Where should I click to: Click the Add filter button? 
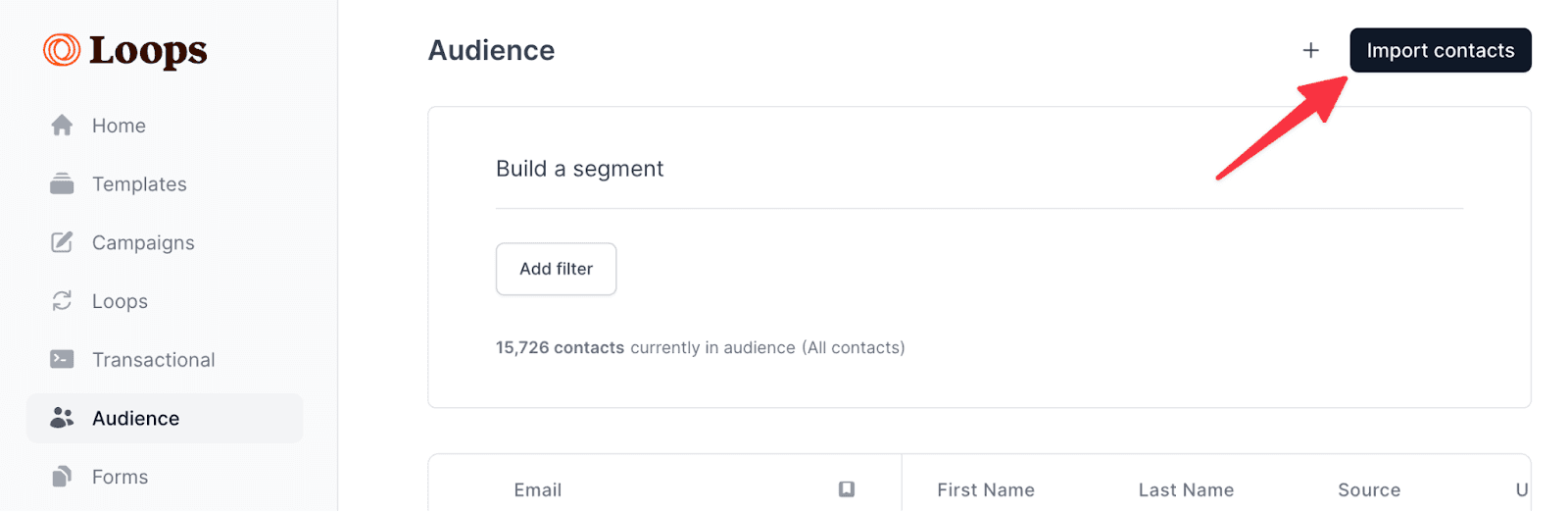tap(556, 269)
